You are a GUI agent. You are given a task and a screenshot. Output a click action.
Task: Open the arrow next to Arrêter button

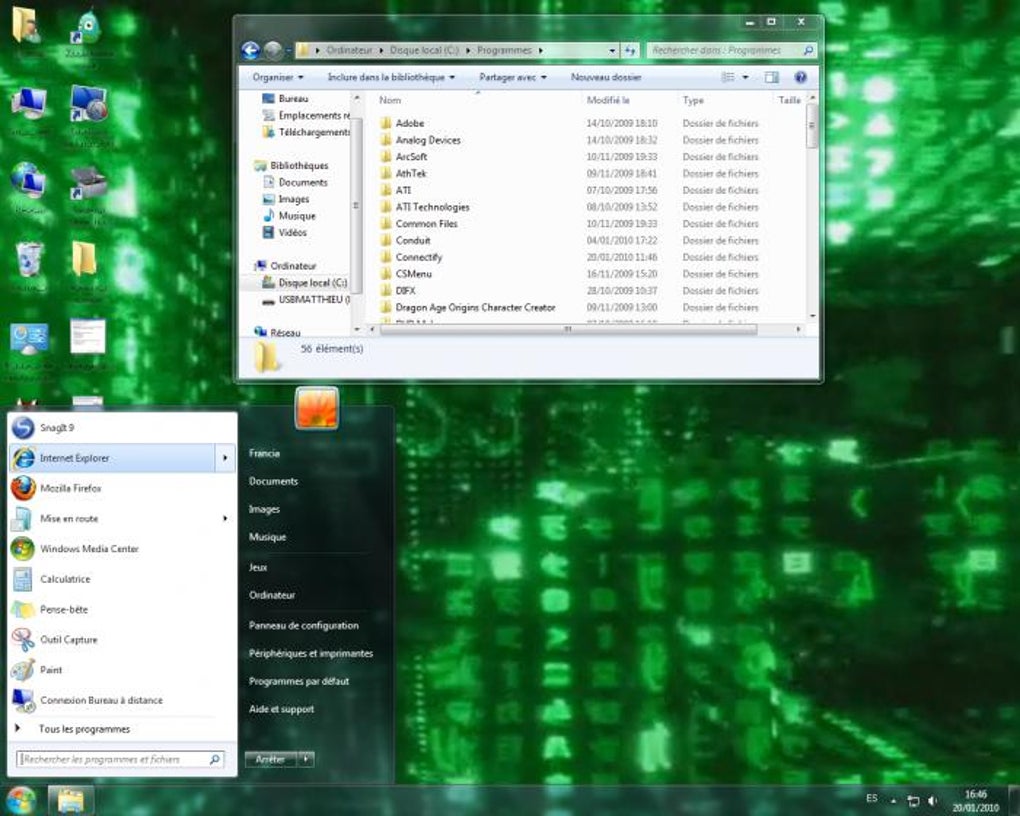pos(306,759)
